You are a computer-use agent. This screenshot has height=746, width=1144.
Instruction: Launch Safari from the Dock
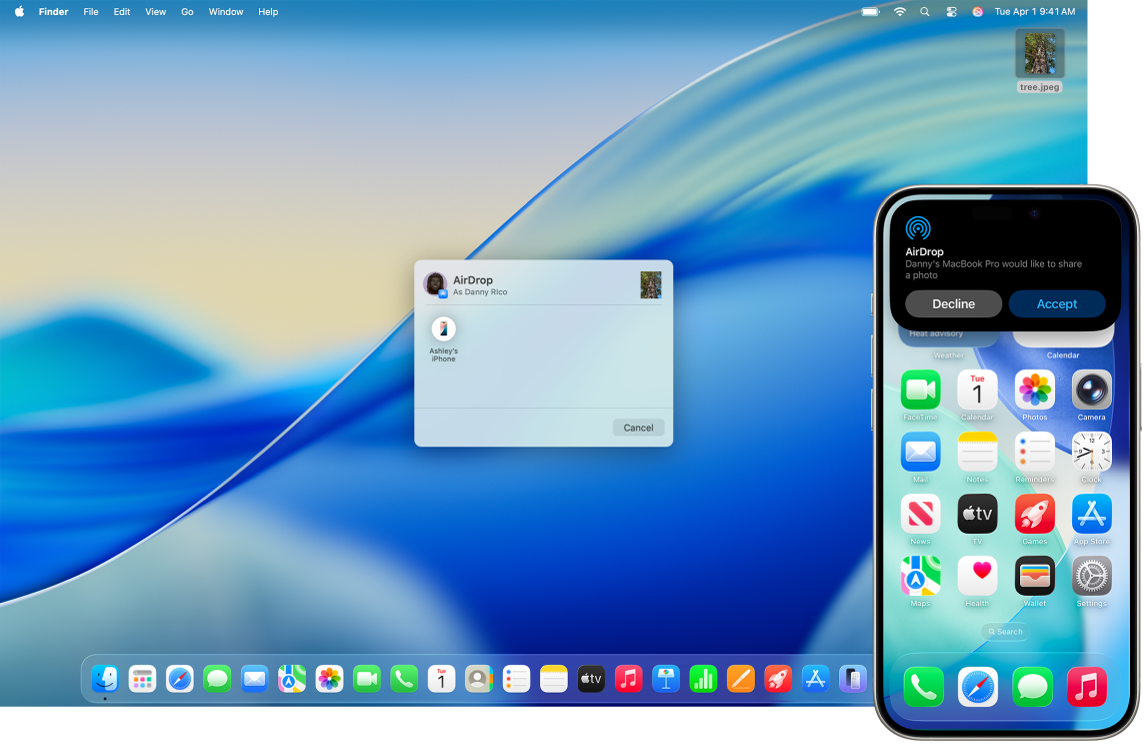pyautogui.click(x=180, y=679)
